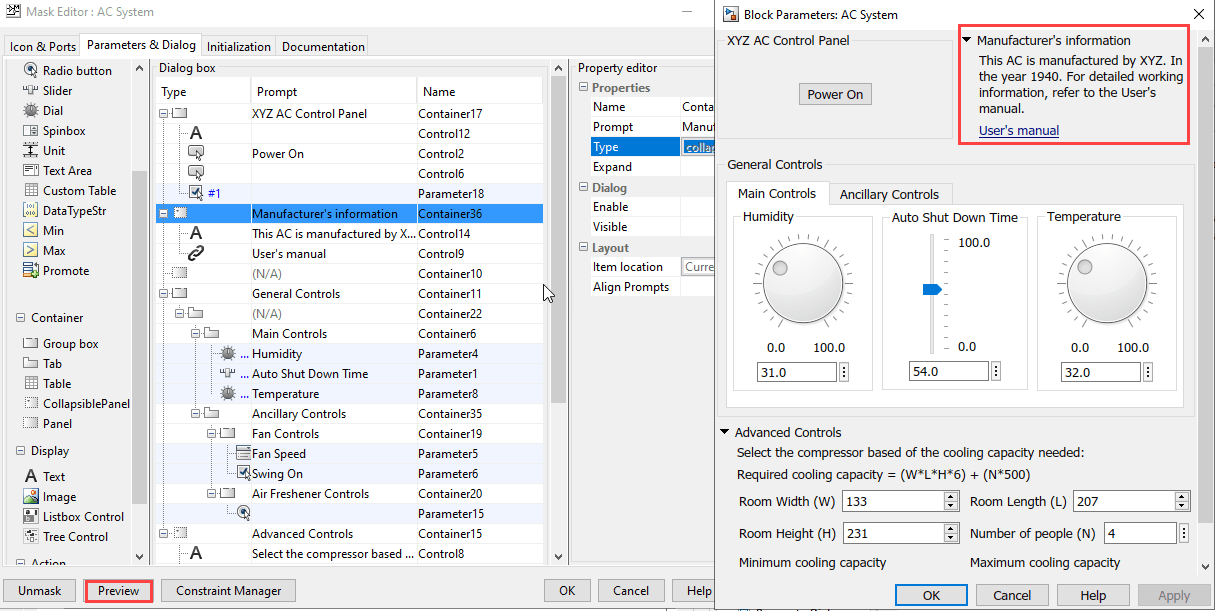Select the Radio button control type

point(30,71)
